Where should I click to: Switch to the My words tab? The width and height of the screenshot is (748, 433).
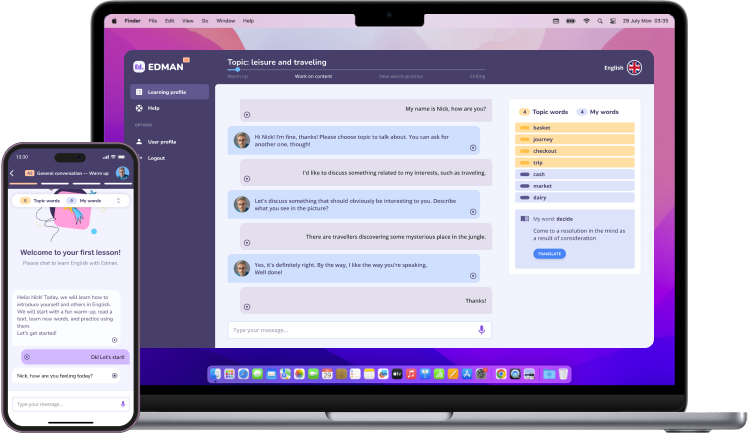tap(599, 112)
